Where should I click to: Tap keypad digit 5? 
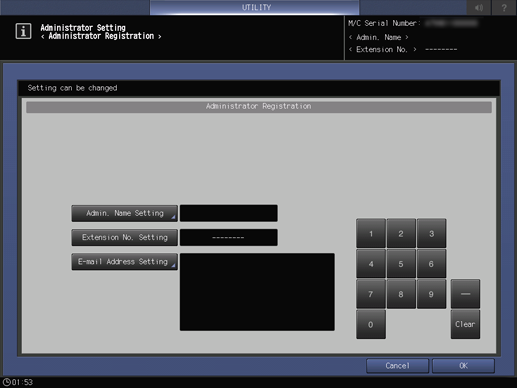point(401,264)
